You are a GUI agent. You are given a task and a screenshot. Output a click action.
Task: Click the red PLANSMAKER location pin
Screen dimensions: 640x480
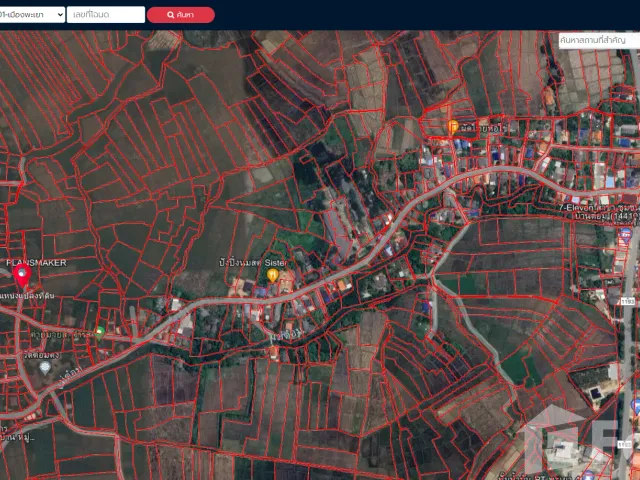coord(22,275)
